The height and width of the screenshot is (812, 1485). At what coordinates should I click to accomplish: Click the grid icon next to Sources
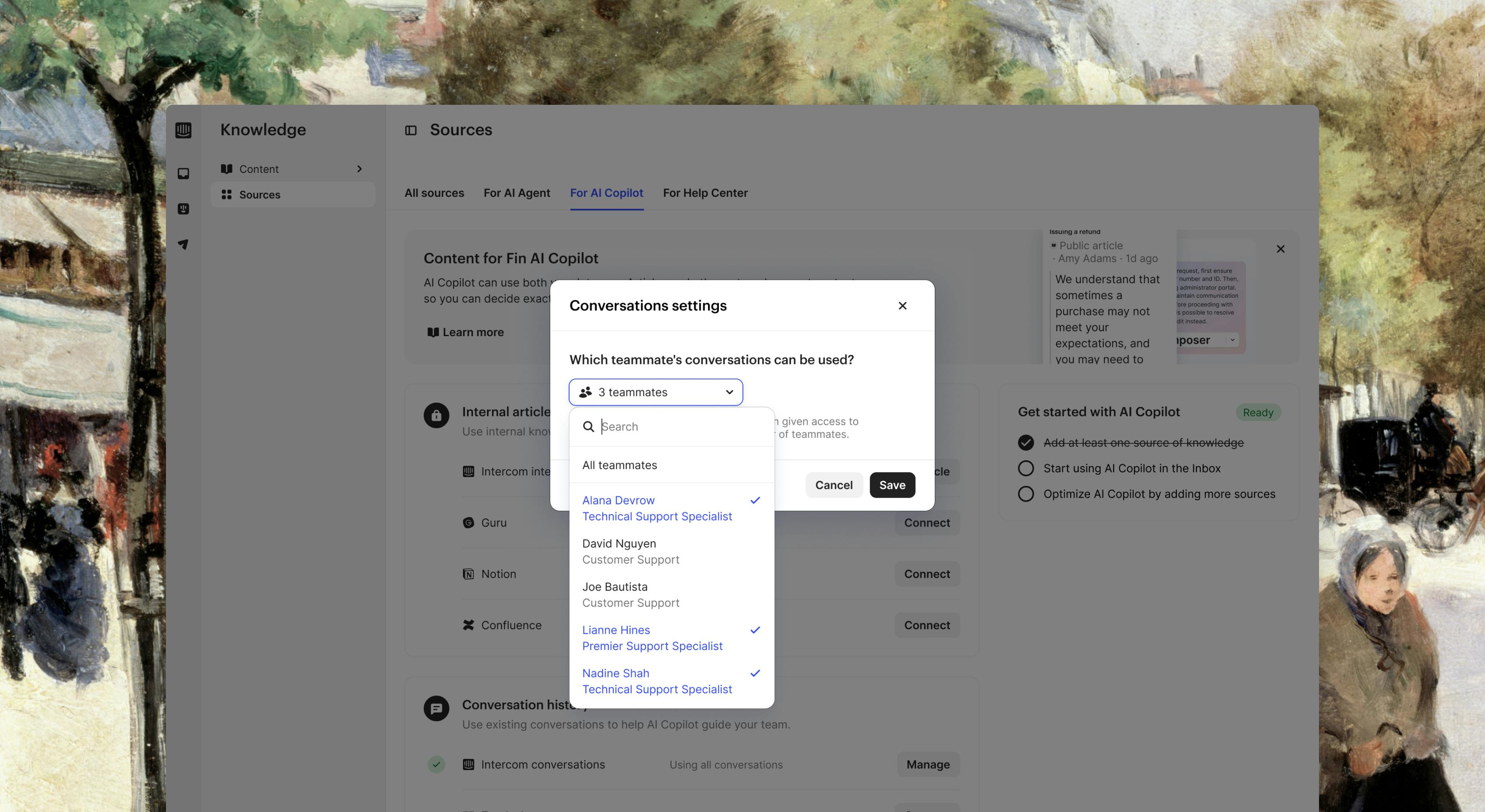pos(227,195)
